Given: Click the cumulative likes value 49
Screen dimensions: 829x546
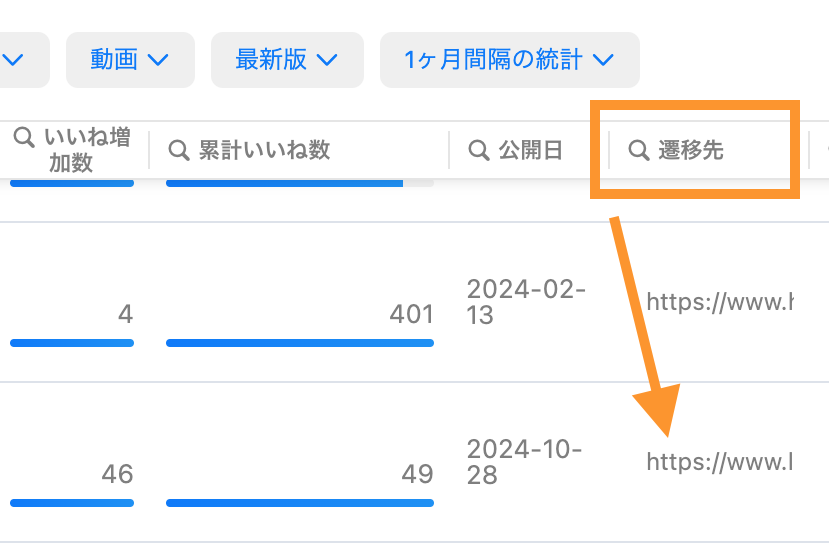Looking at the screenshot, I should 418,473.
